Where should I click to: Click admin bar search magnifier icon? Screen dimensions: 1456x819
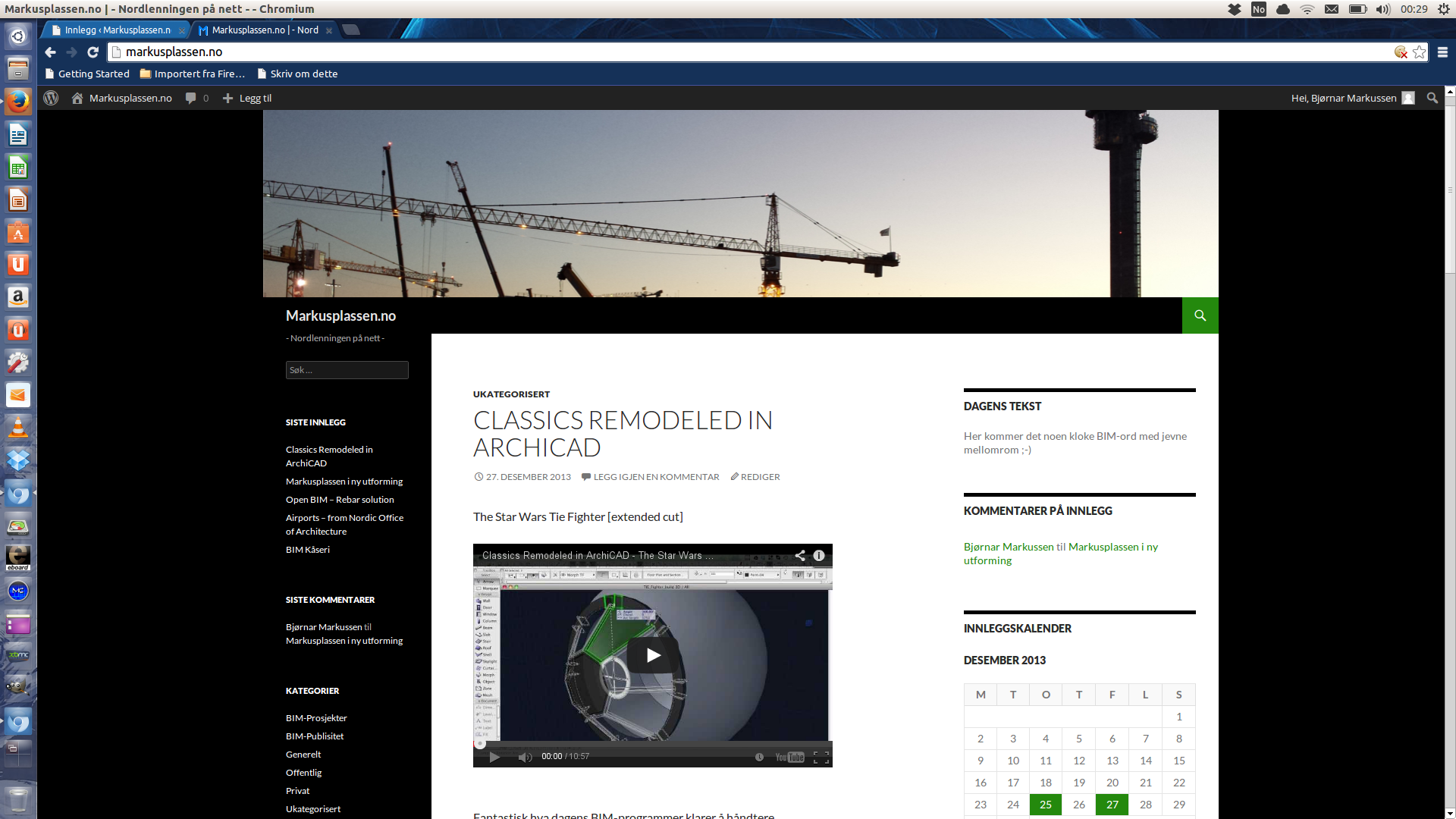1432,98
